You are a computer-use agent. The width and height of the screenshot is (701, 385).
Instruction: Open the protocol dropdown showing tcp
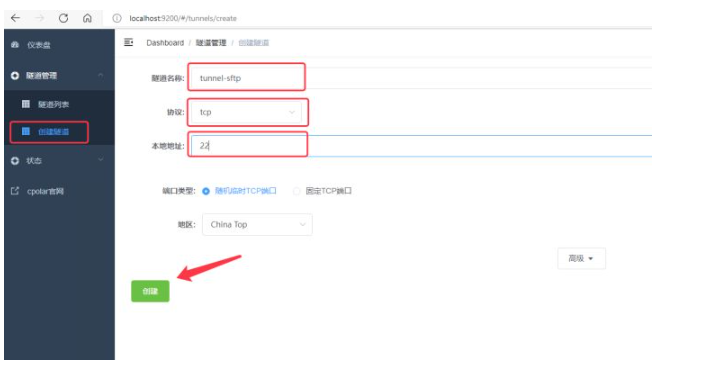pos(246,112)
